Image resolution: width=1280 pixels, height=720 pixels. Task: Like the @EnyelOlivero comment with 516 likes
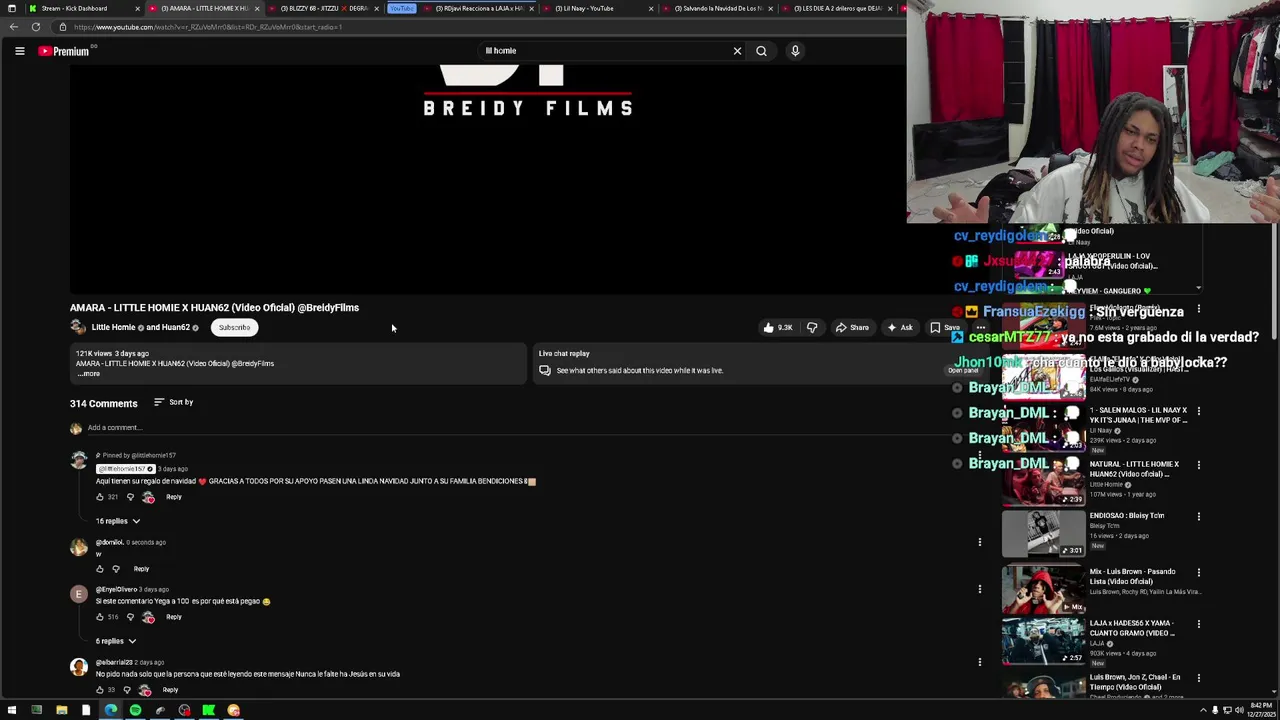[100, 617]
